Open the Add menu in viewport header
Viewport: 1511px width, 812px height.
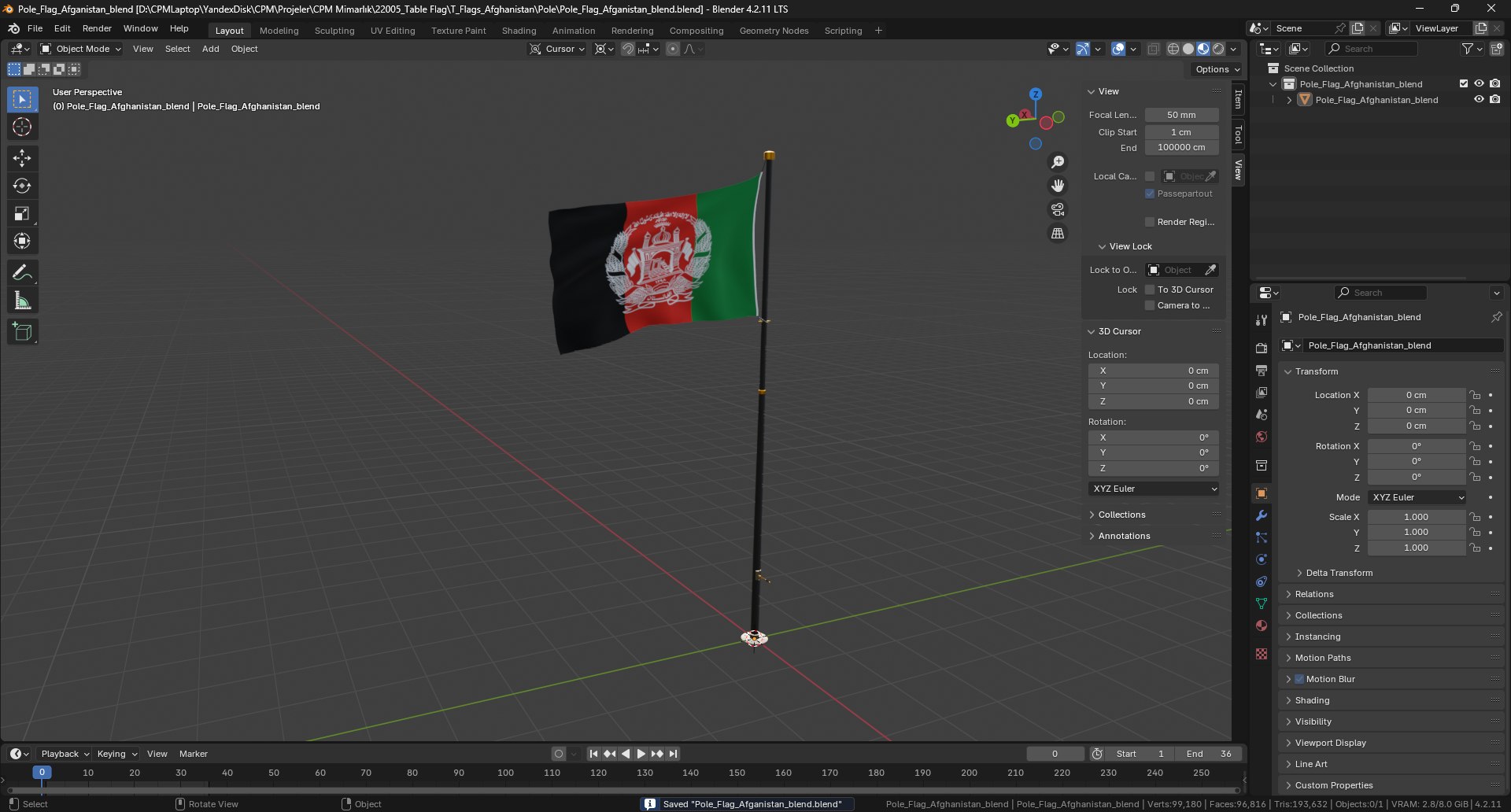tap(210, 49)
